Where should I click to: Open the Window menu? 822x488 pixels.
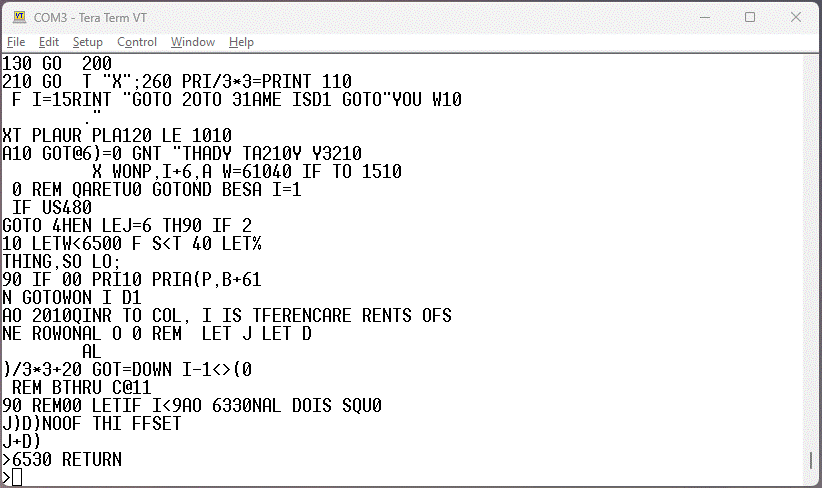pos(192,42)
